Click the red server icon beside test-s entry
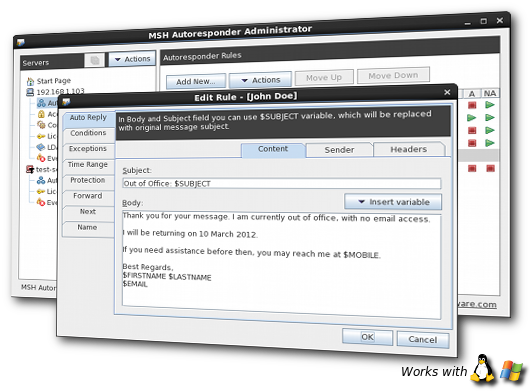This screenshot has height=391, width=530. coord(30,169)
